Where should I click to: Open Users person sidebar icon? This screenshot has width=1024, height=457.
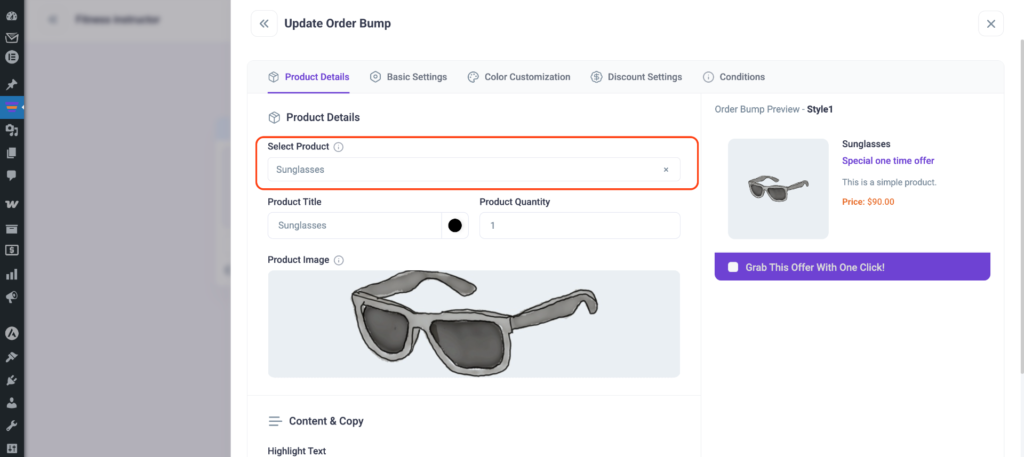click(x=11, y=403)
